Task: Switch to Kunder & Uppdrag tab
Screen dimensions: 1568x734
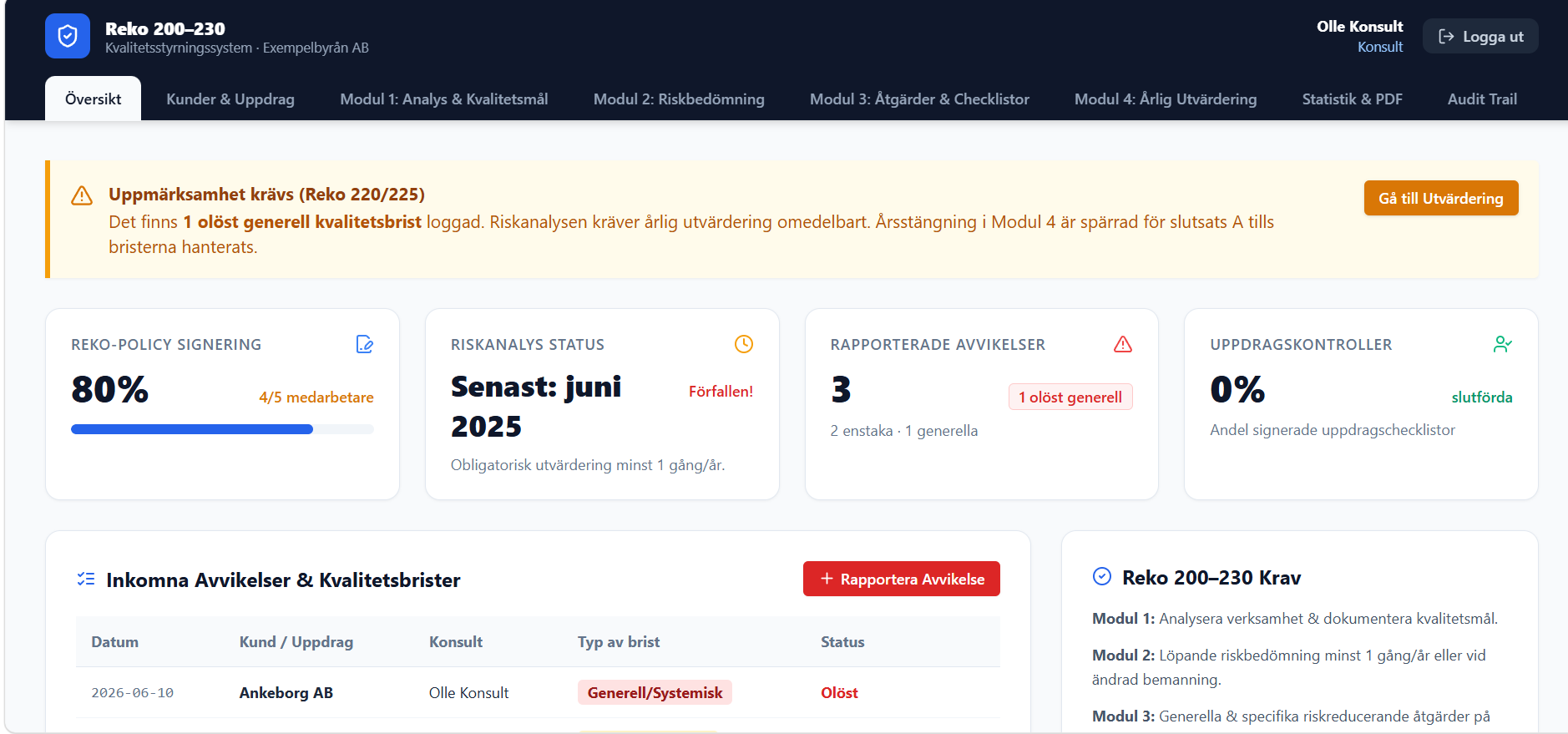Action: coord(230,99)
